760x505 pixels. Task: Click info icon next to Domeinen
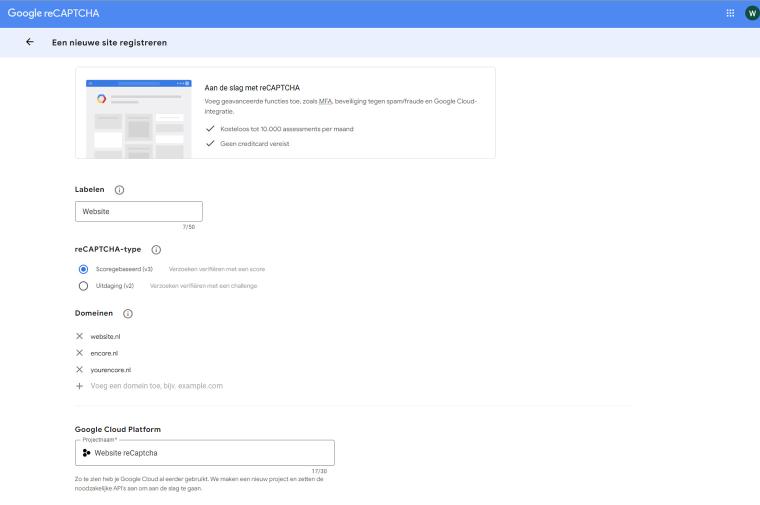click(x=127, y=314)
